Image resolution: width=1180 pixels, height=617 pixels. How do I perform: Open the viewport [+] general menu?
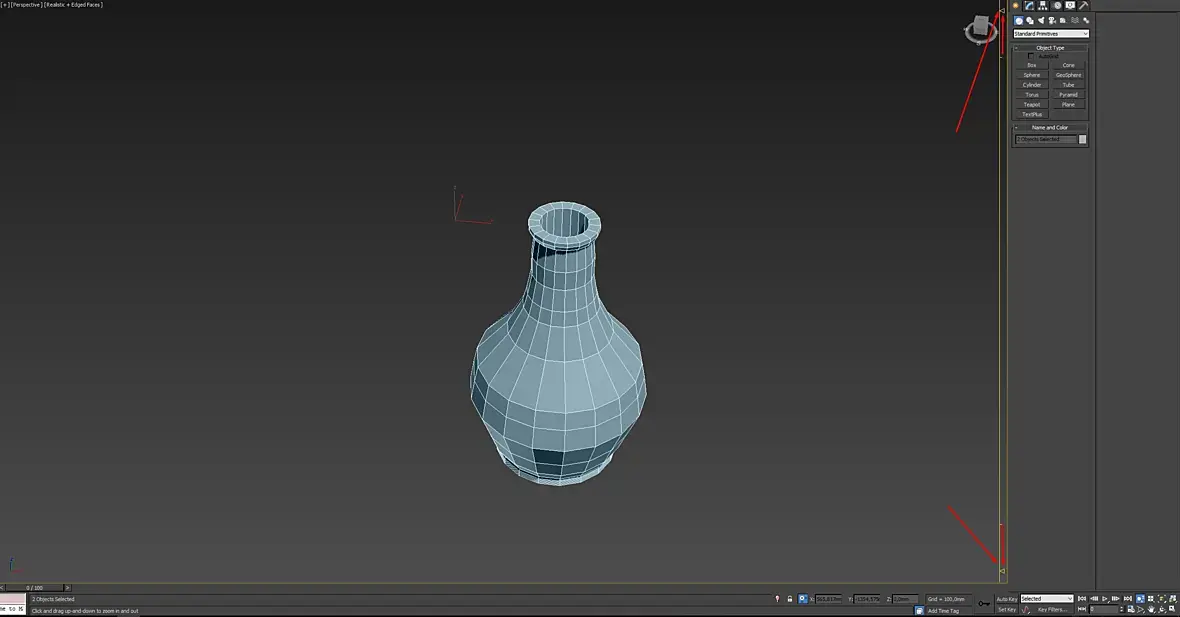coord(5,5)
